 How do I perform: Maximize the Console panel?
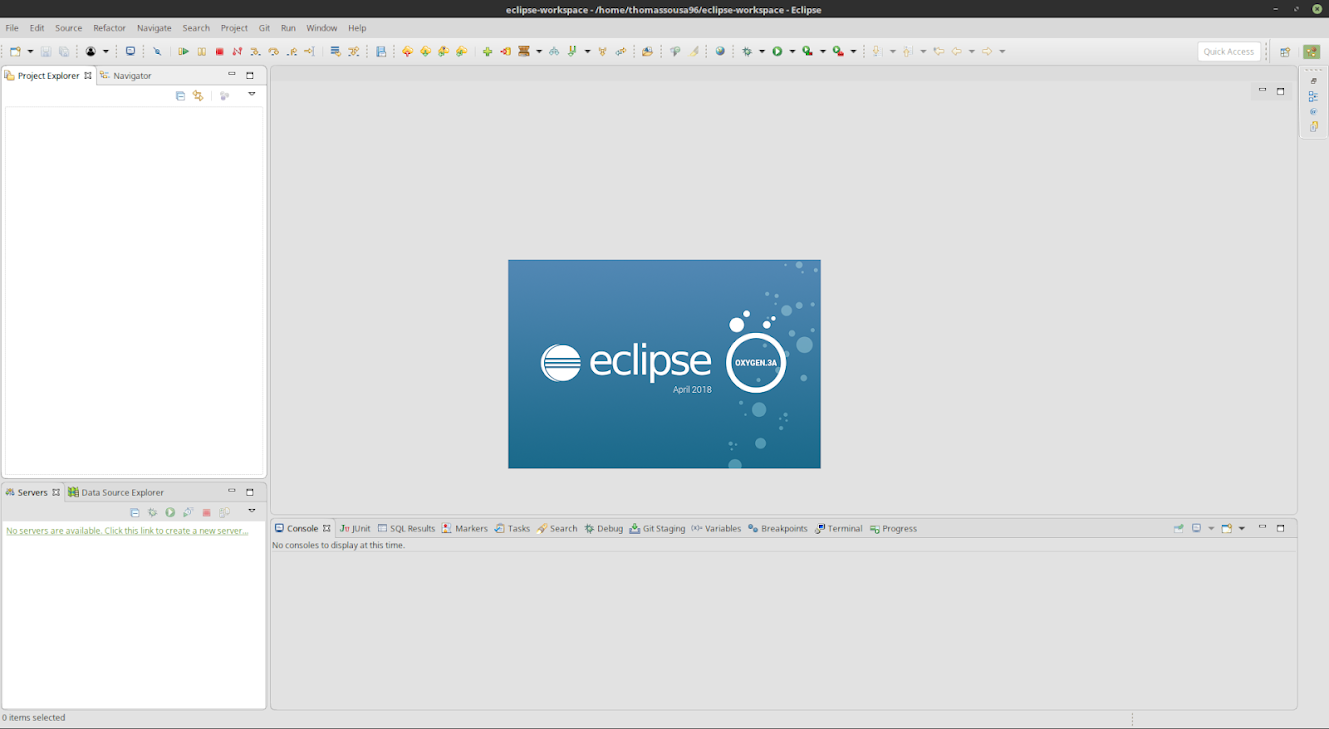(x=1280, y=528)
